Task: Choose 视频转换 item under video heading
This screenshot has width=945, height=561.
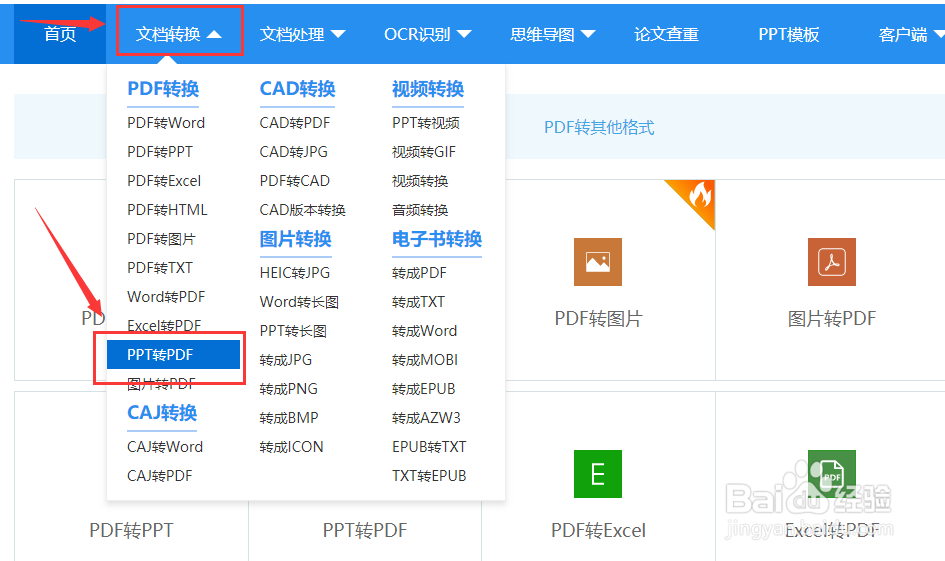Action: 420,181
